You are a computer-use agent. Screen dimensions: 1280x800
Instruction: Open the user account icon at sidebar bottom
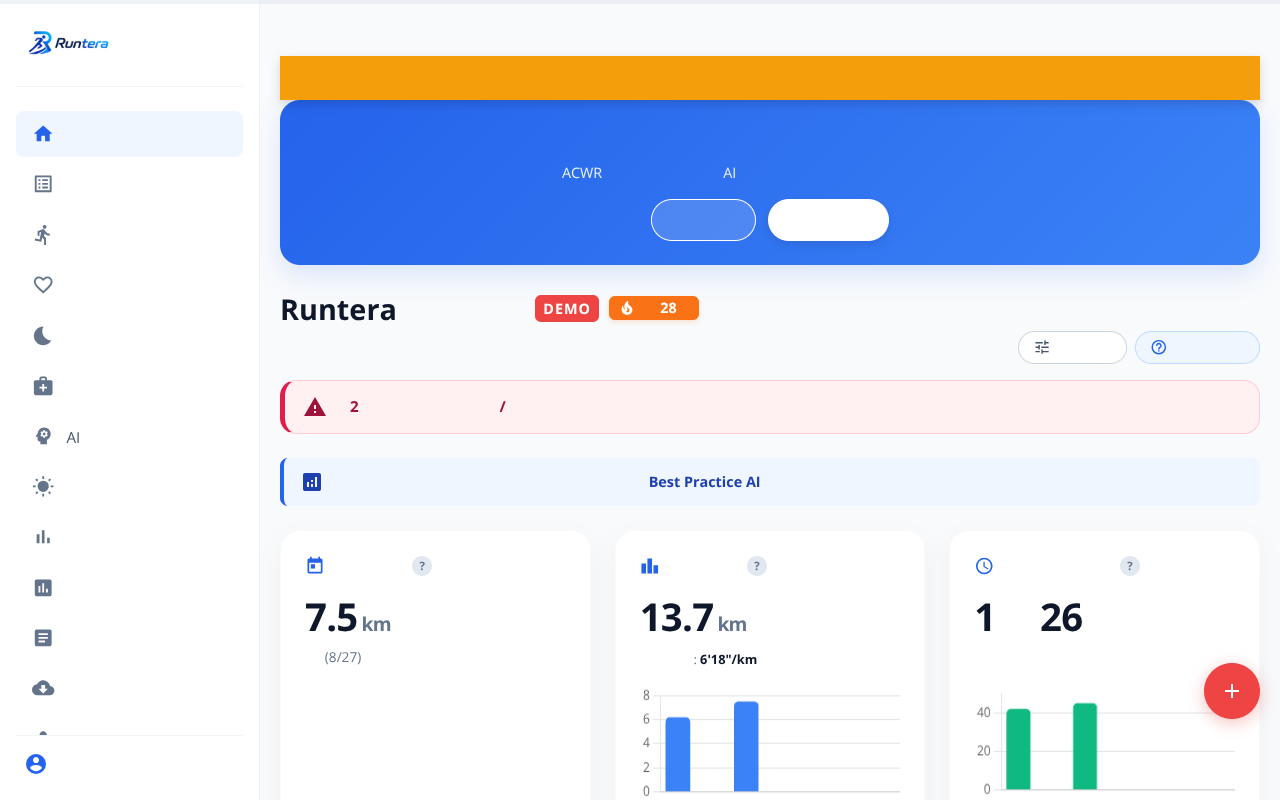coord(36,764)
